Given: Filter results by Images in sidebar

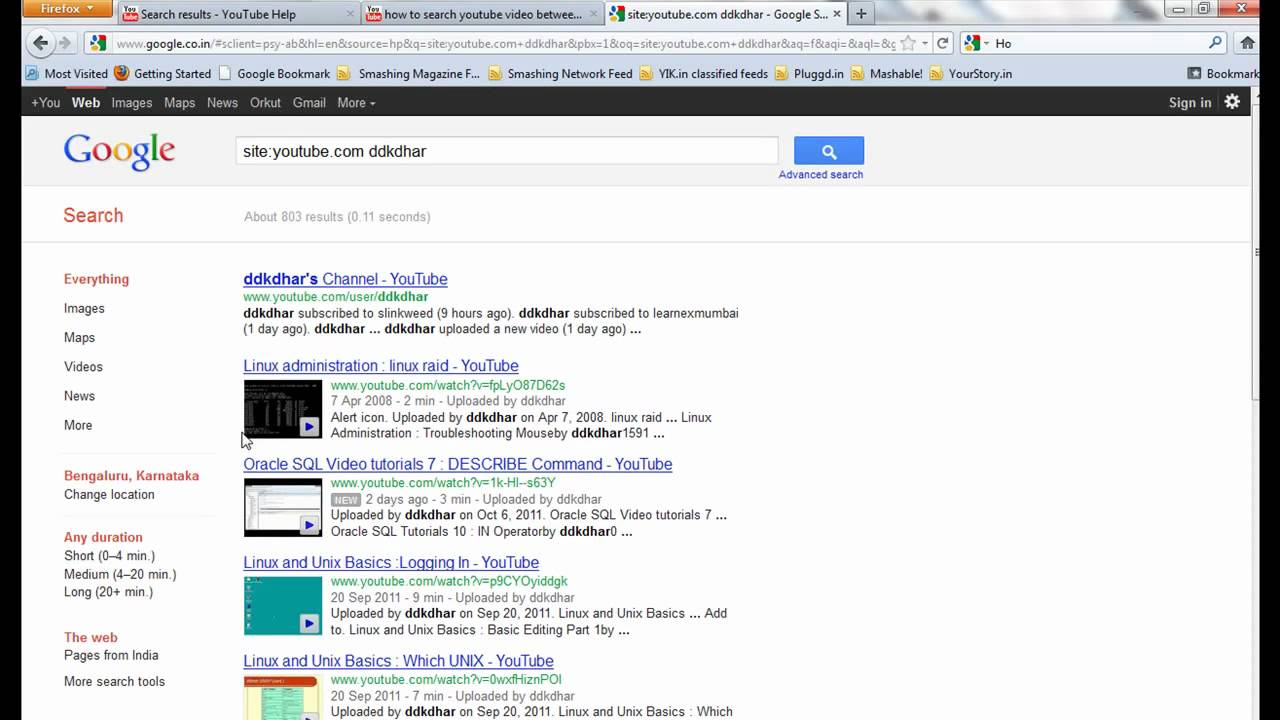Looking at the screenshot, I should click(84, 309).
